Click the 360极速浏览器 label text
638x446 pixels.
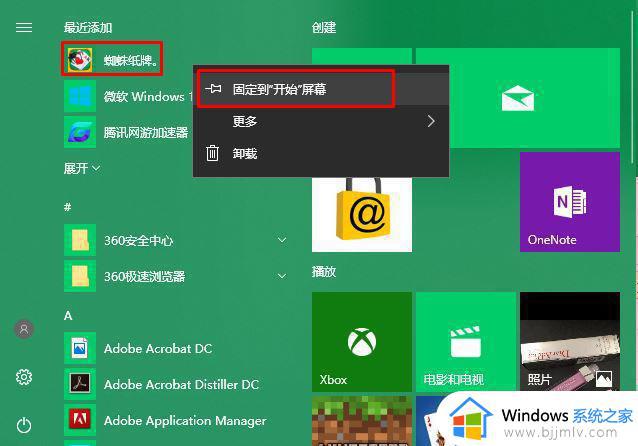pyautogui.click(x=144, y=277)
